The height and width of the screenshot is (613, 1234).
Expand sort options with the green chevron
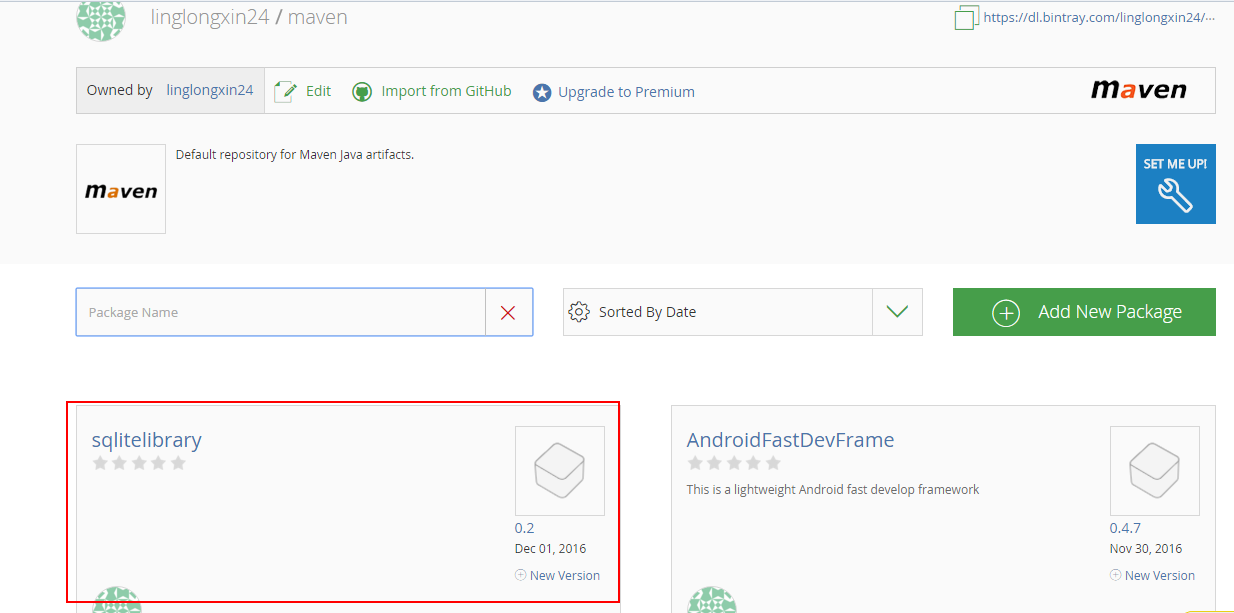click(897, 312)
